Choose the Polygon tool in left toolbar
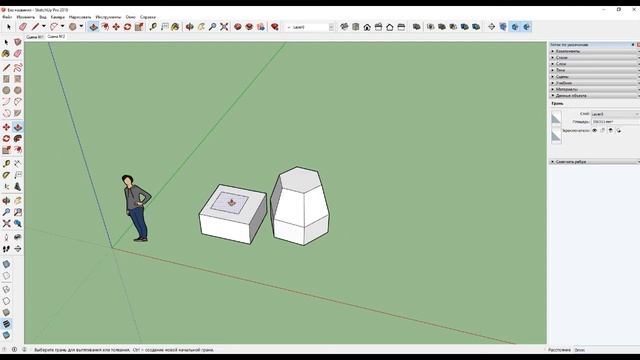Image resolution: width=640 pixels, height=360 pixels. click(18, 90)
